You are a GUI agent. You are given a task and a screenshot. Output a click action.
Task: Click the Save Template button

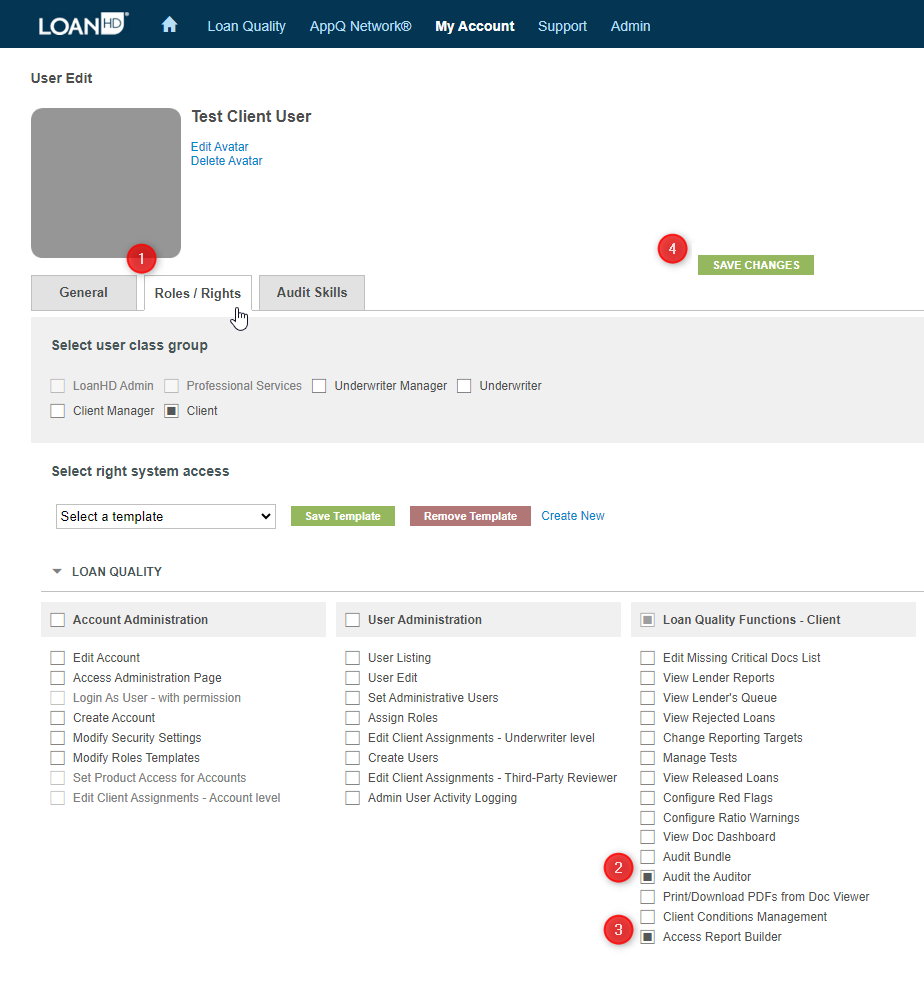coord(342,516)
